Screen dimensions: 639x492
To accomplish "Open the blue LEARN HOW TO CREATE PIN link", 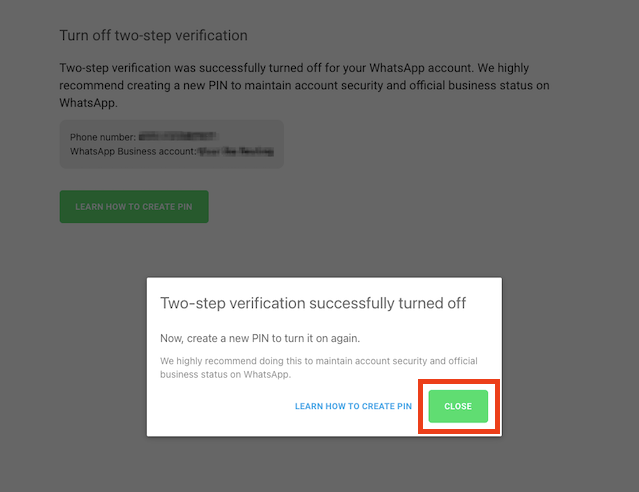I will 353,407.
